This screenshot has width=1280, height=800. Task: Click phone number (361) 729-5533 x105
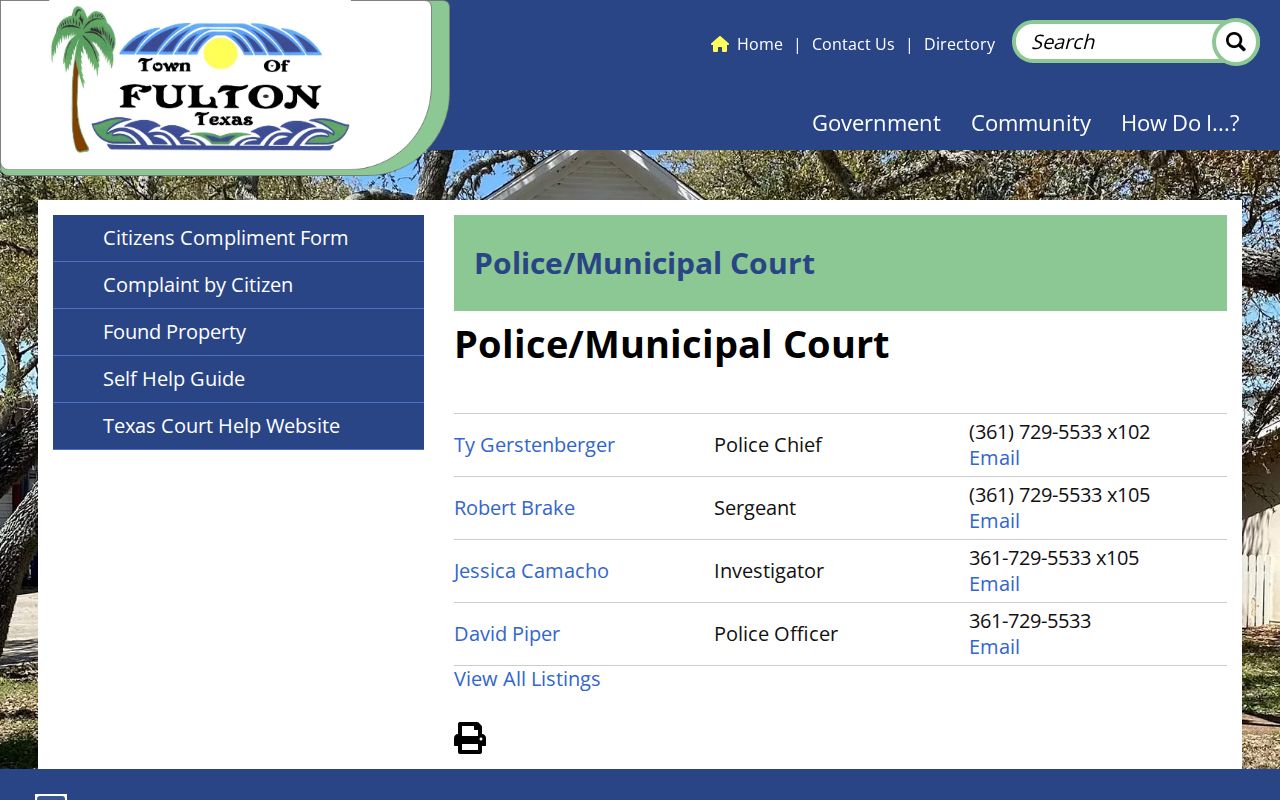(x=1059, y=495)
